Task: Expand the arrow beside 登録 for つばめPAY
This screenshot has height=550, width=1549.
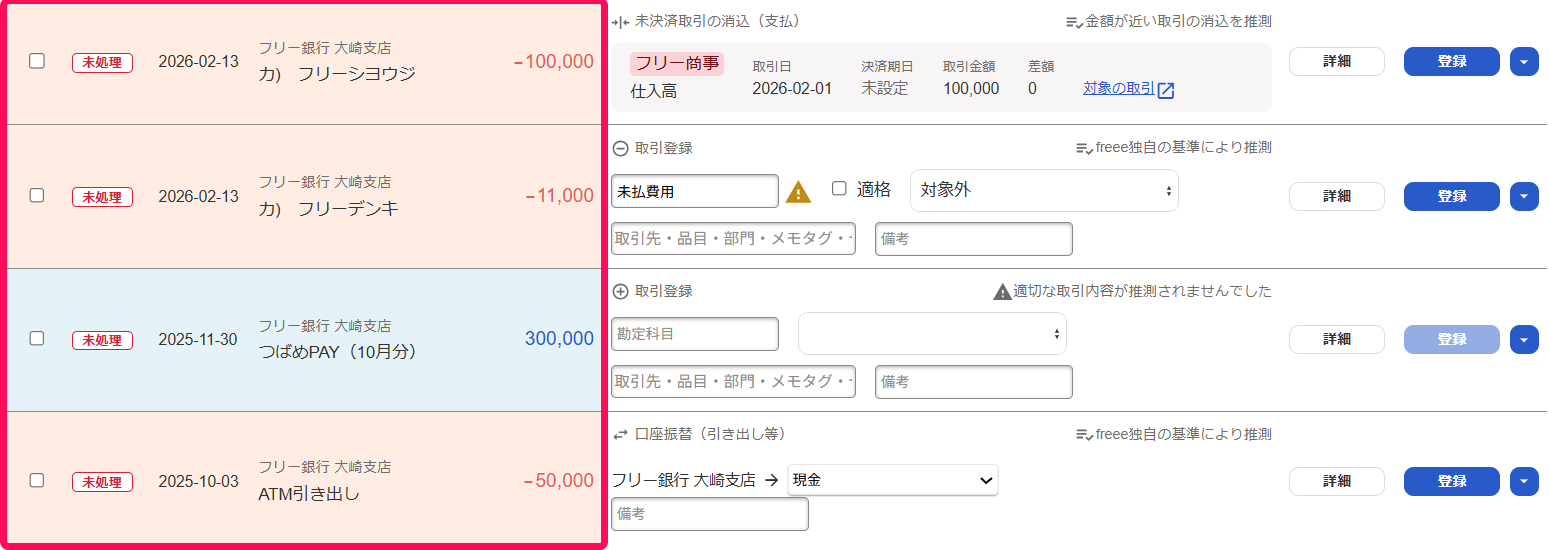Action: click(1523, 339)
